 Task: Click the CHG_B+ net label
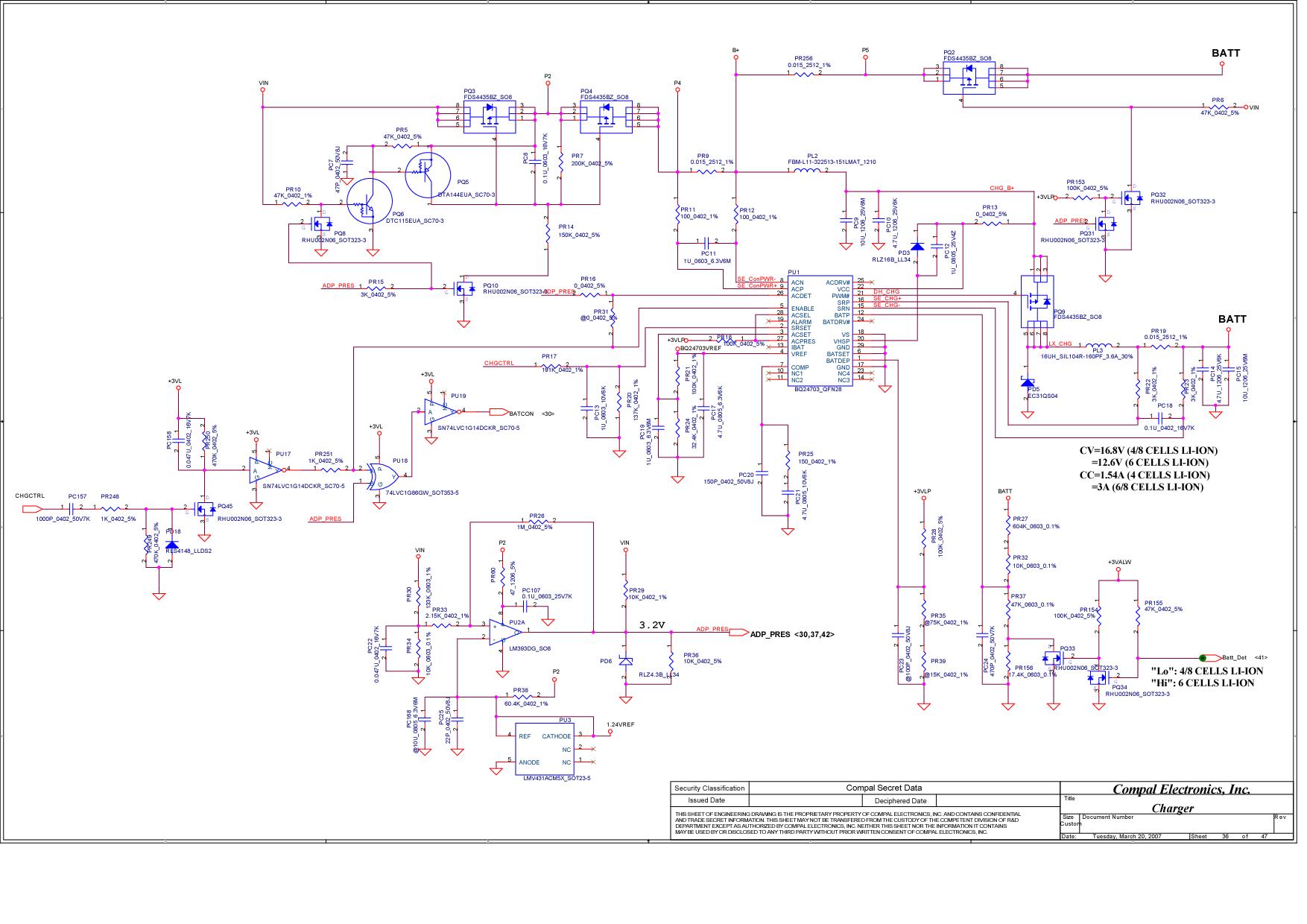coord(1001,188)
